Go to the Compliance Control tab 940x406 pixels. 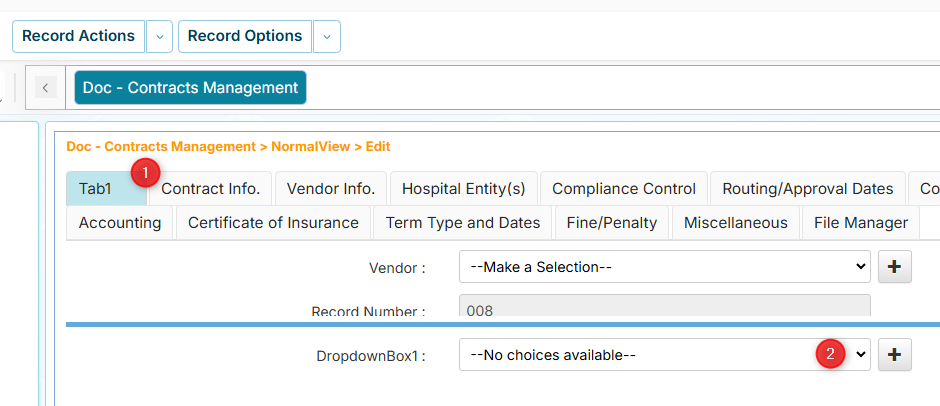[624, 189]
